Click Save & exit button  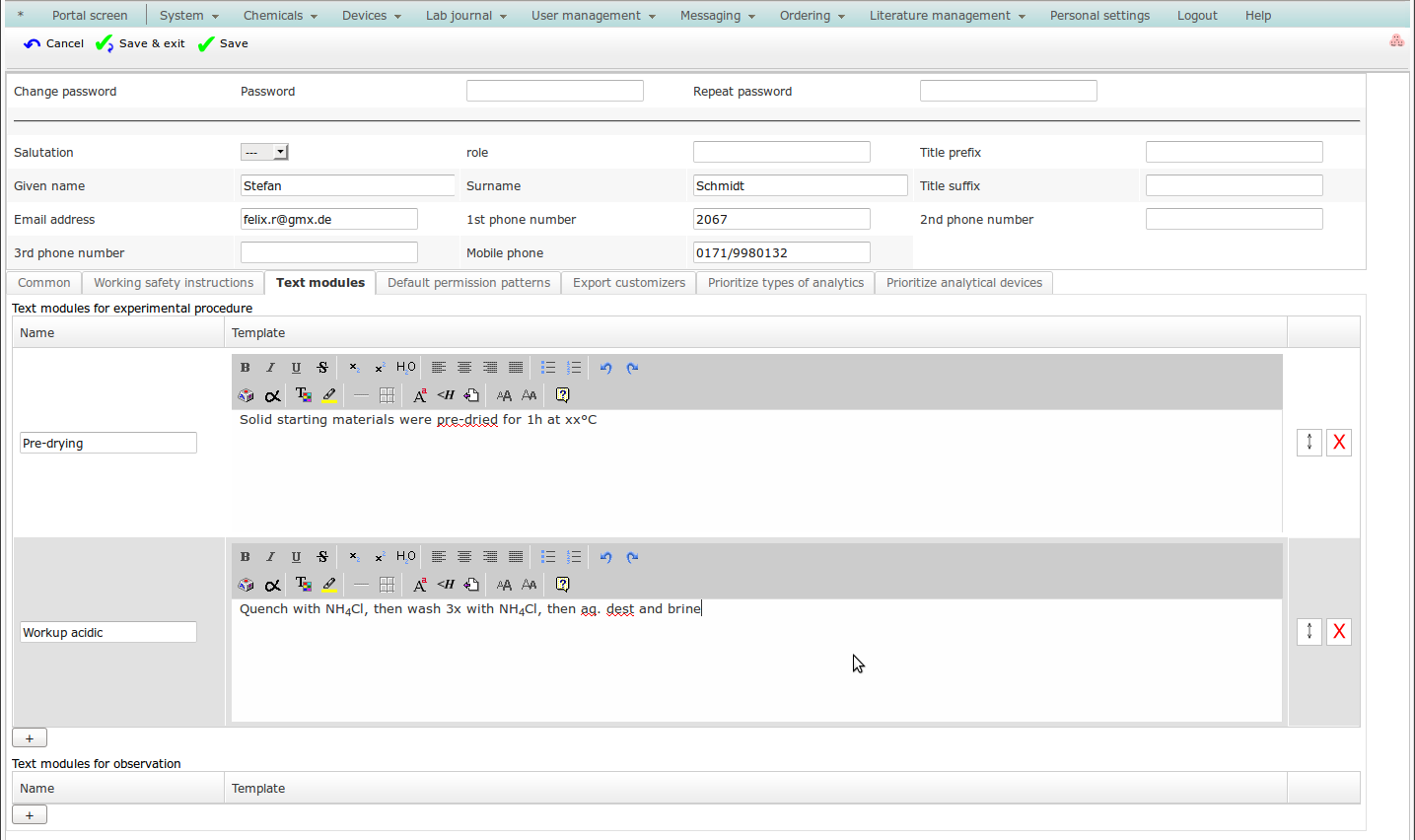coord(141,43)
